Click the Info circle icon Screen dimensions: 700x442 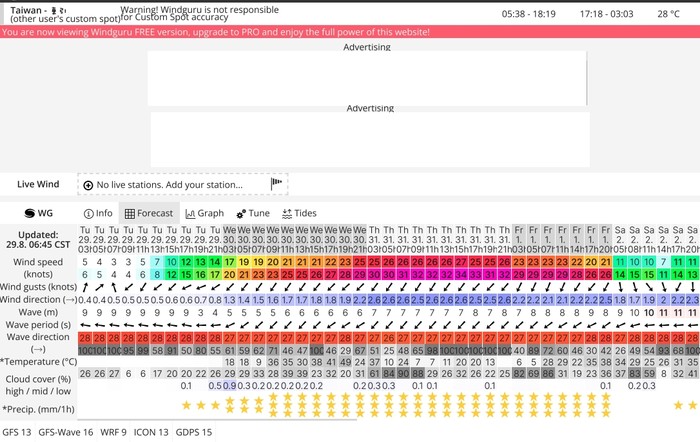(89, 214)
